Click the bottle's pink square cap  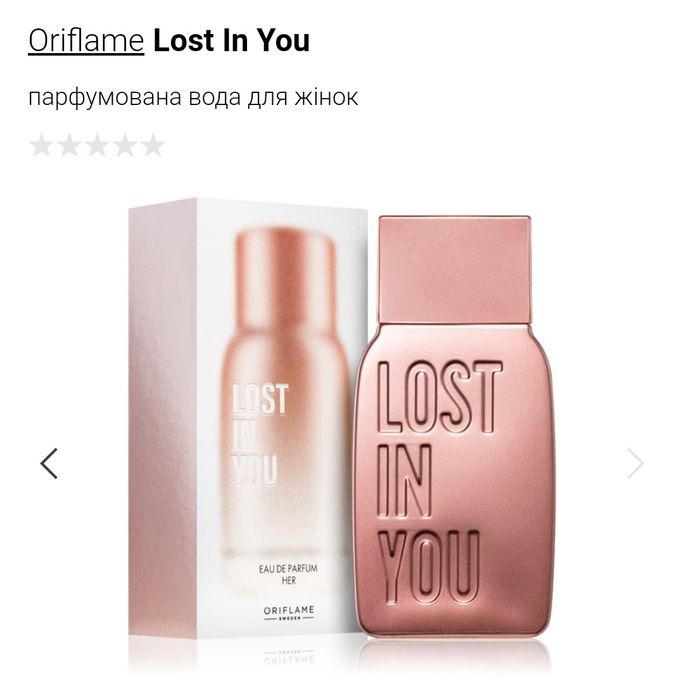[454, 270]
